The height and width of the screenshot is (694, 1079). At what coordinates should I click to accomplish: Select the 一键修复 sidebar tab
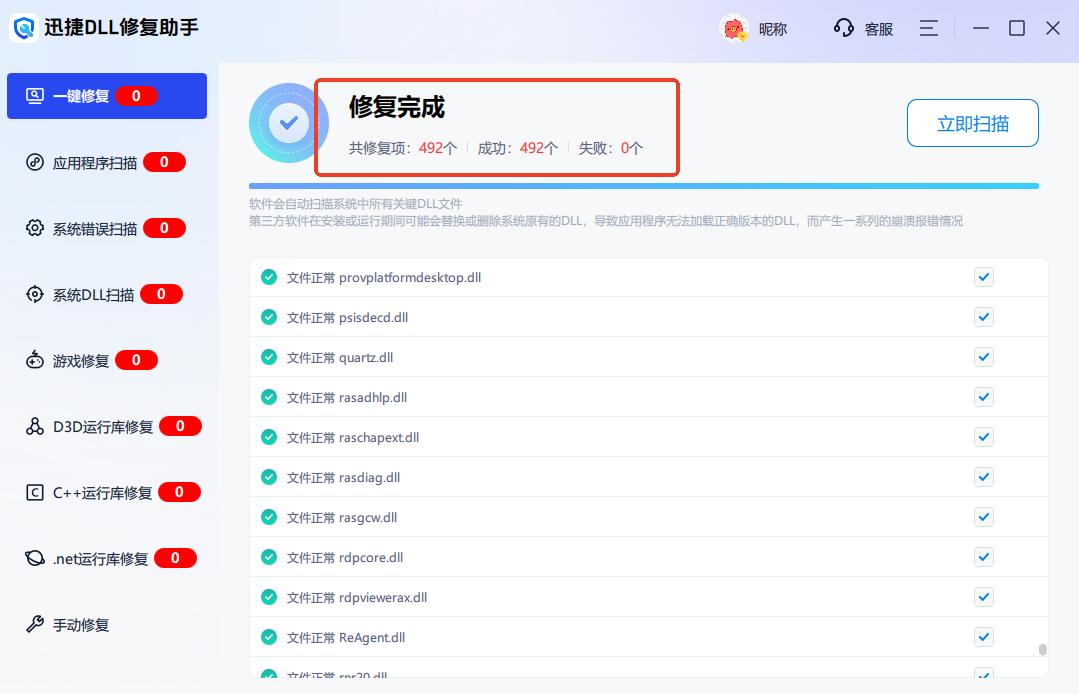(x=106, y=96)
